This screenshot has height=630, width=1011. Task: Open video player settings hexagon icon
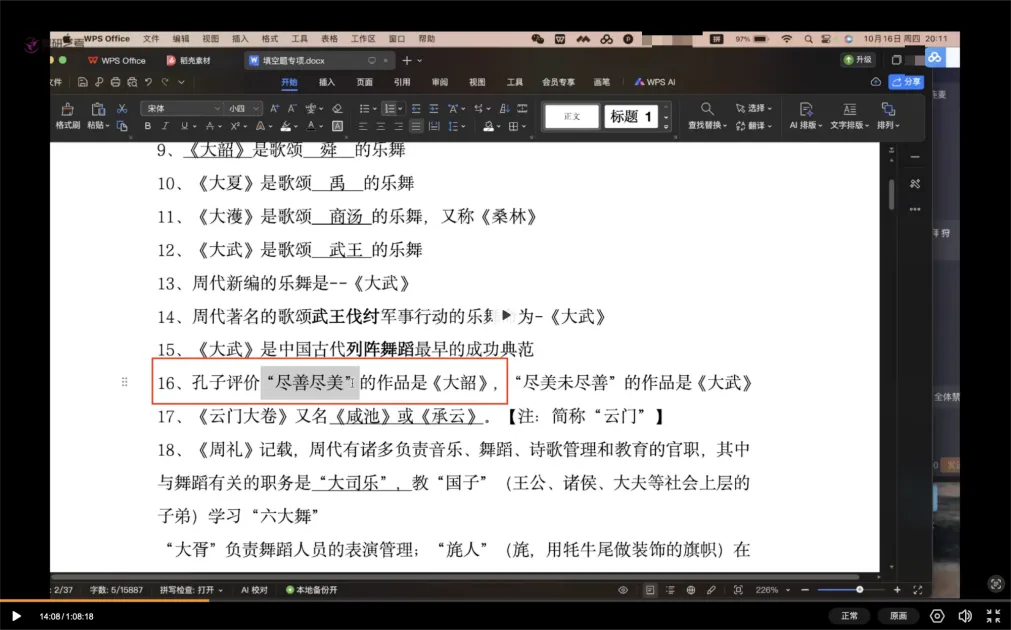tap(937, 616)
